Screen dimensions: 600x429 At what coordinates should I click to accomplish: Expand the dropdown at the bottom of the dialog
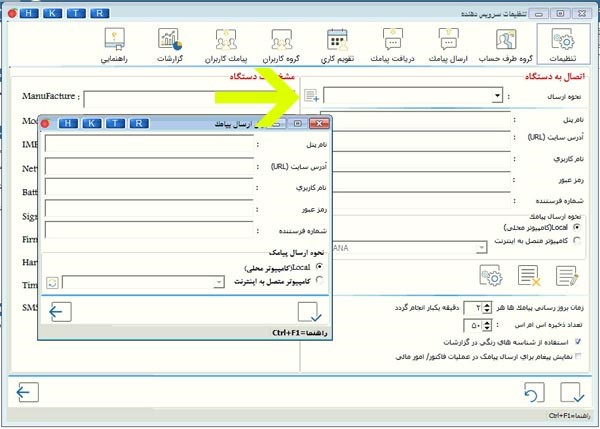pos(218,283)
